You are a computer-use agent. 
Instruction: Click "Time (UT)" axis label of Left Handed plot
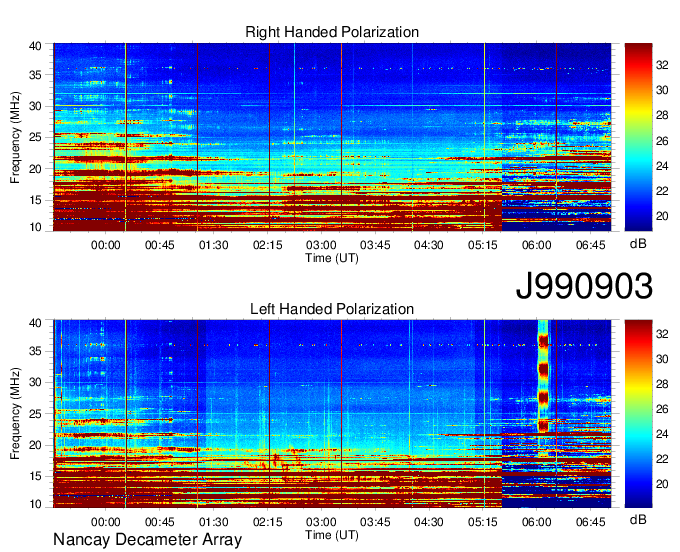(x=332, y=535)
